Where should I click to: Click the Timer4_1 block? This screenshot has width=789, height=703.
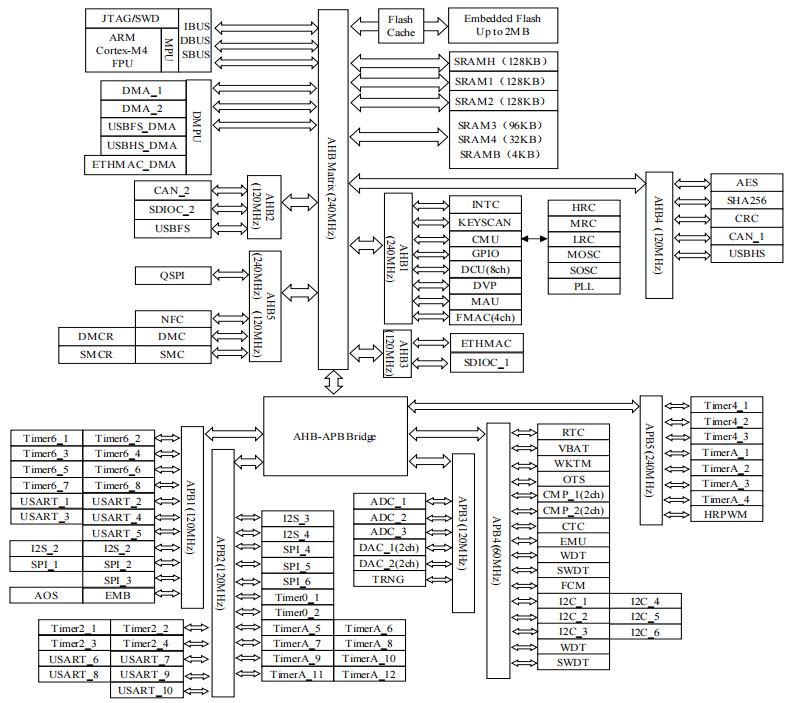point(726,405)
